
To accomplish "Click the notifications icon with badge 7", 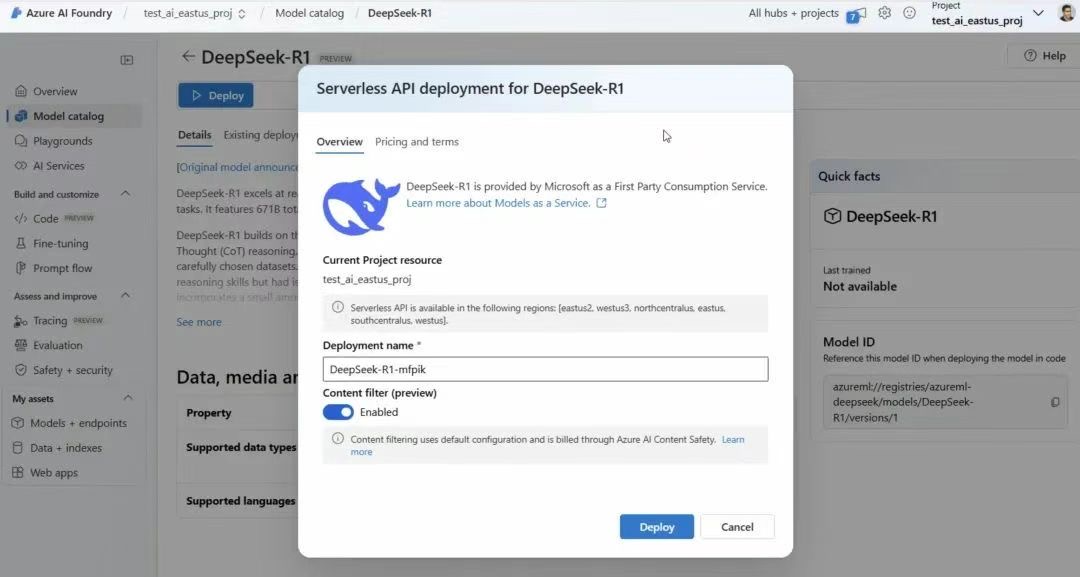I will (x=855, y=14).
